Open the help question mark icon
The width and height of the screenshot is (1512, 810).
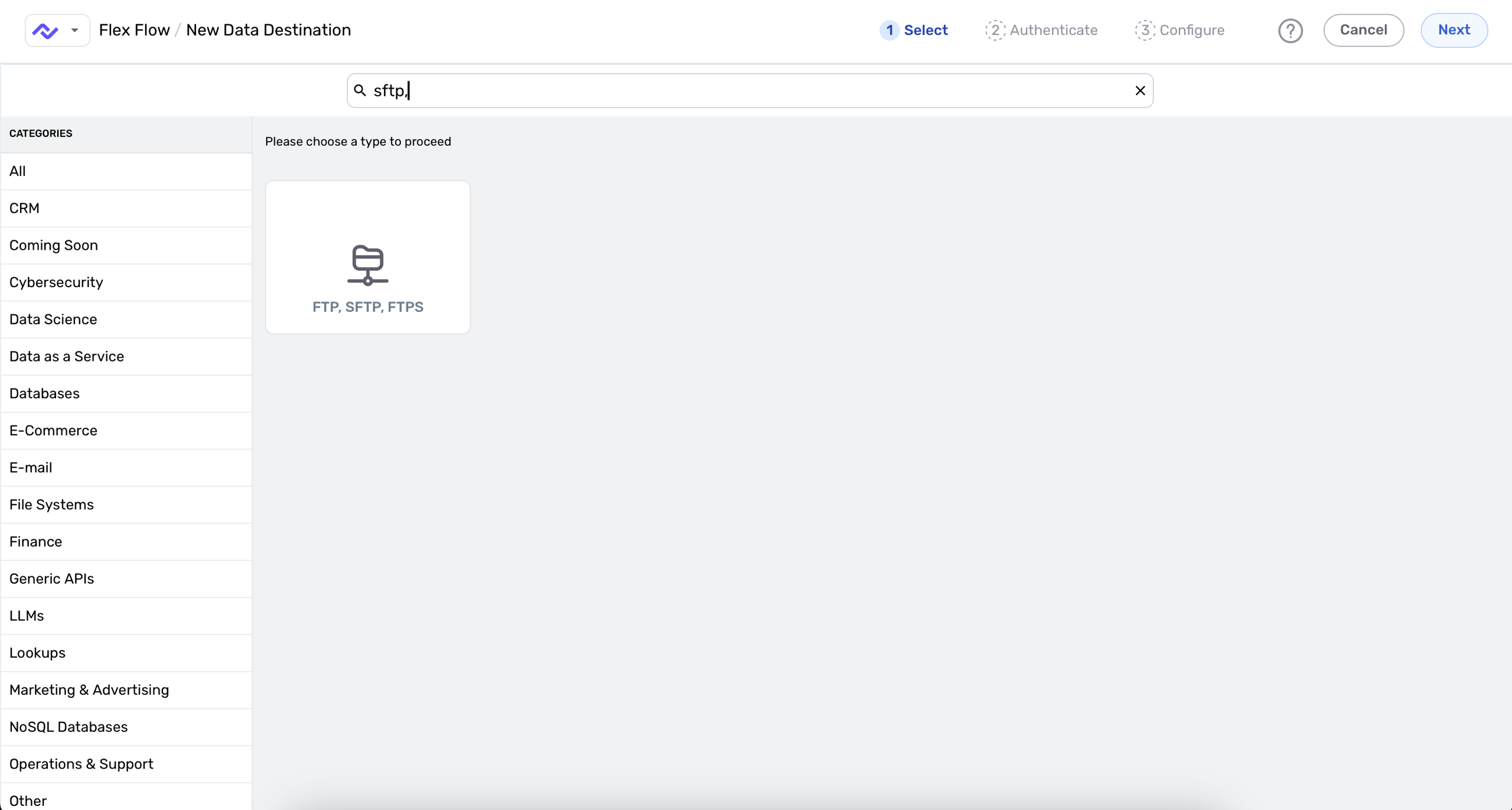click(1290, 31)
